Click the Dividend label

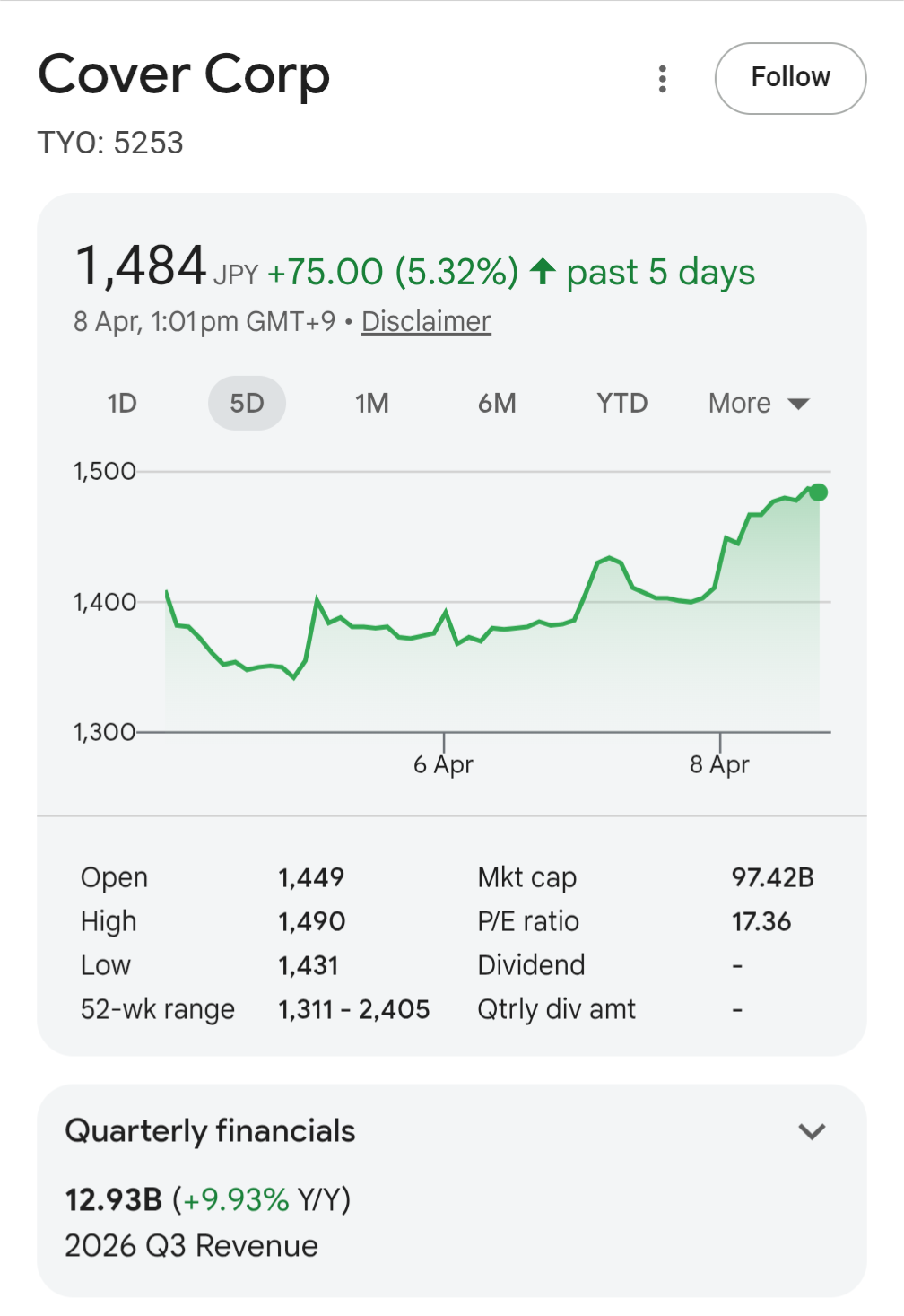tap(531, 965)
